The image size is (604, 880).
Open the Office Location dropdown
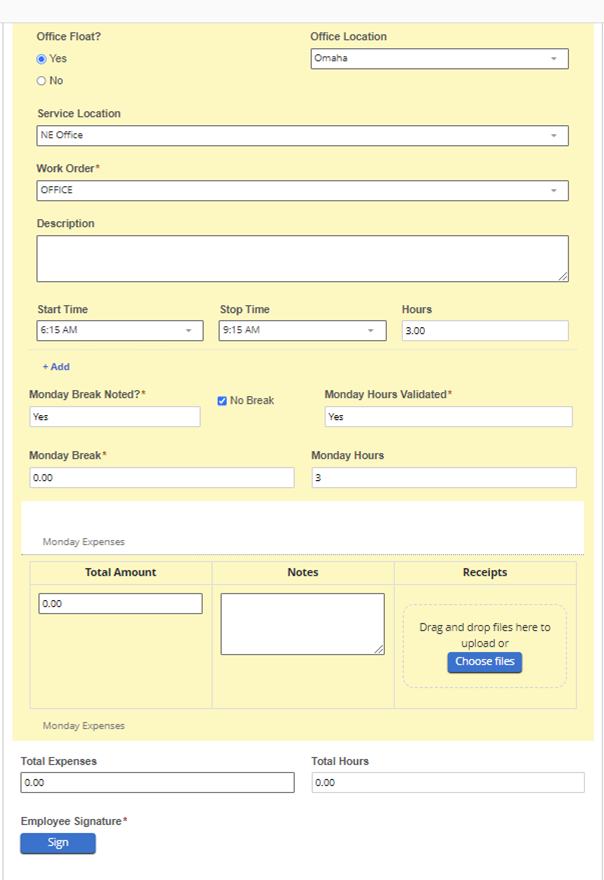[x=440, y=58]
